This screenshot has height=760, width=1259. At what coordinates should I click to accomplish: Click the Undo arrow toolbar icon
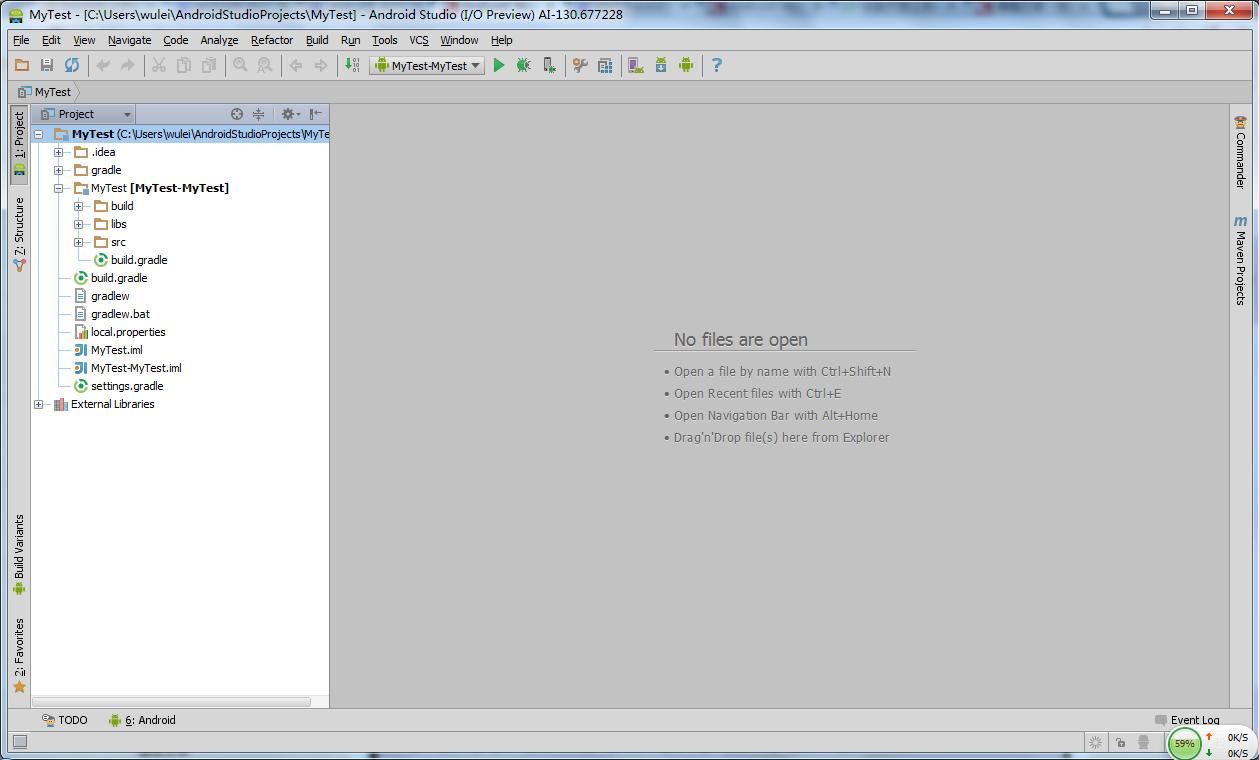pos(103,65)
